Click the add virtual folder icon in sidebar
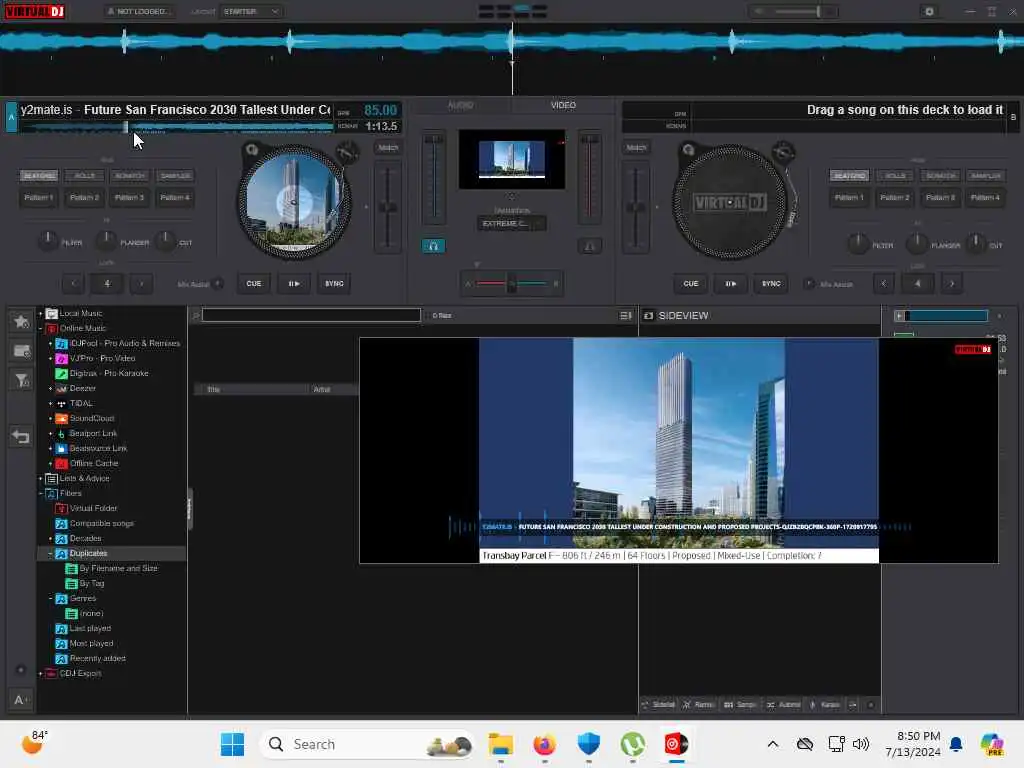 pos(21,351)
